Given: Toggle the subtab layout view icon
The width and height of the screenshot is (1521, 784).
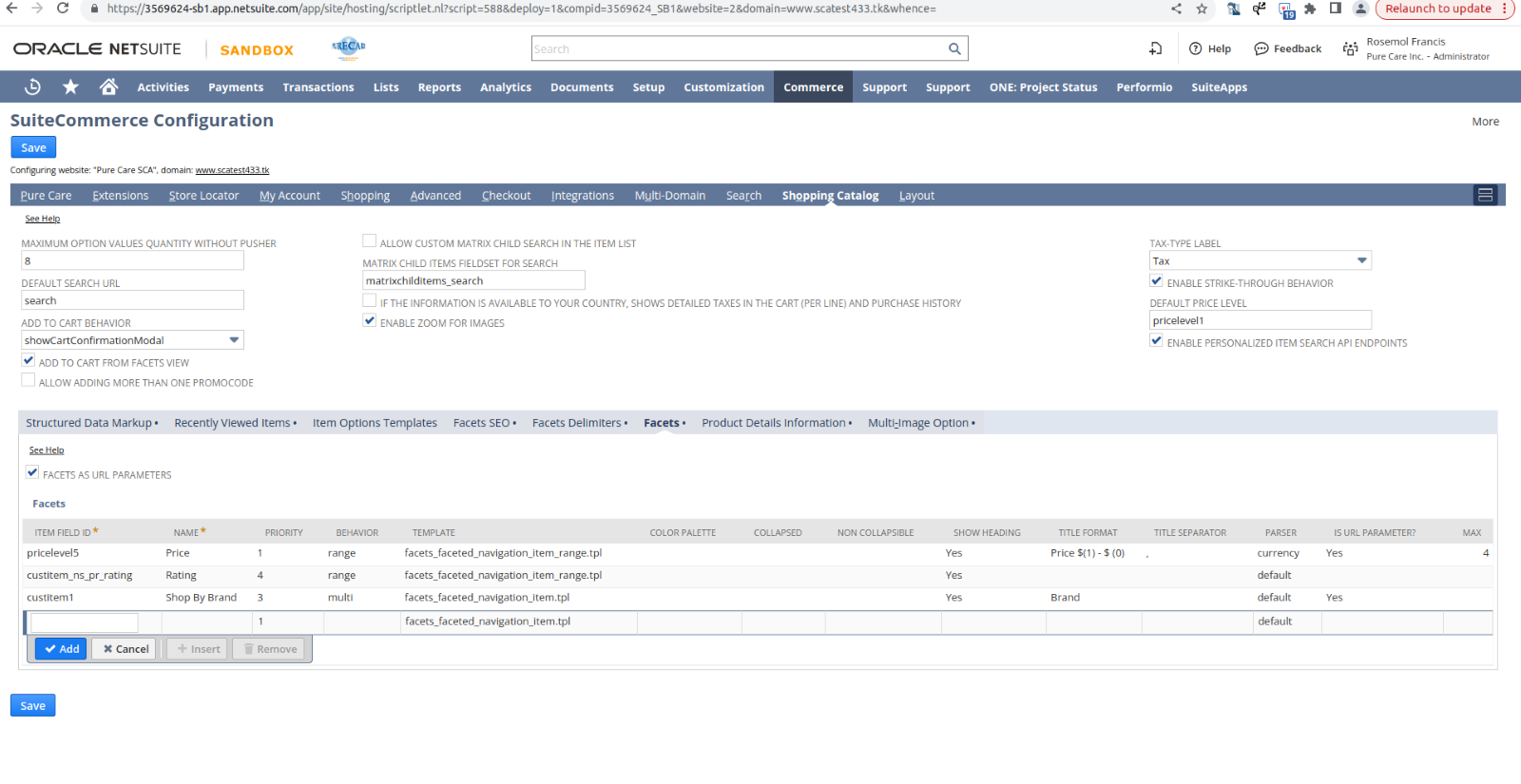Looking at the screenshot, I should tap(1485, 195).
